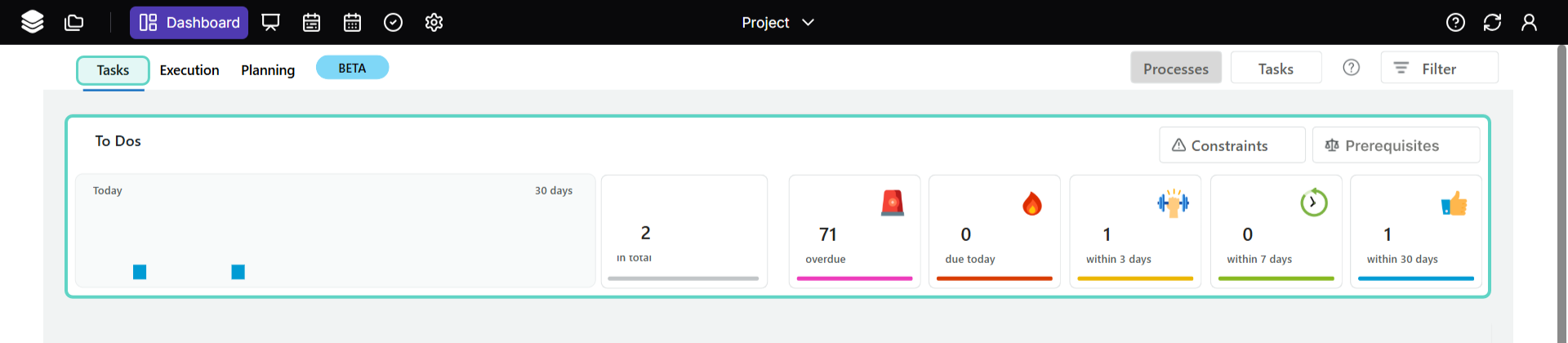
Task: Open the calendar list view icon
Action: pyautogui.click(x=311, y=22)
